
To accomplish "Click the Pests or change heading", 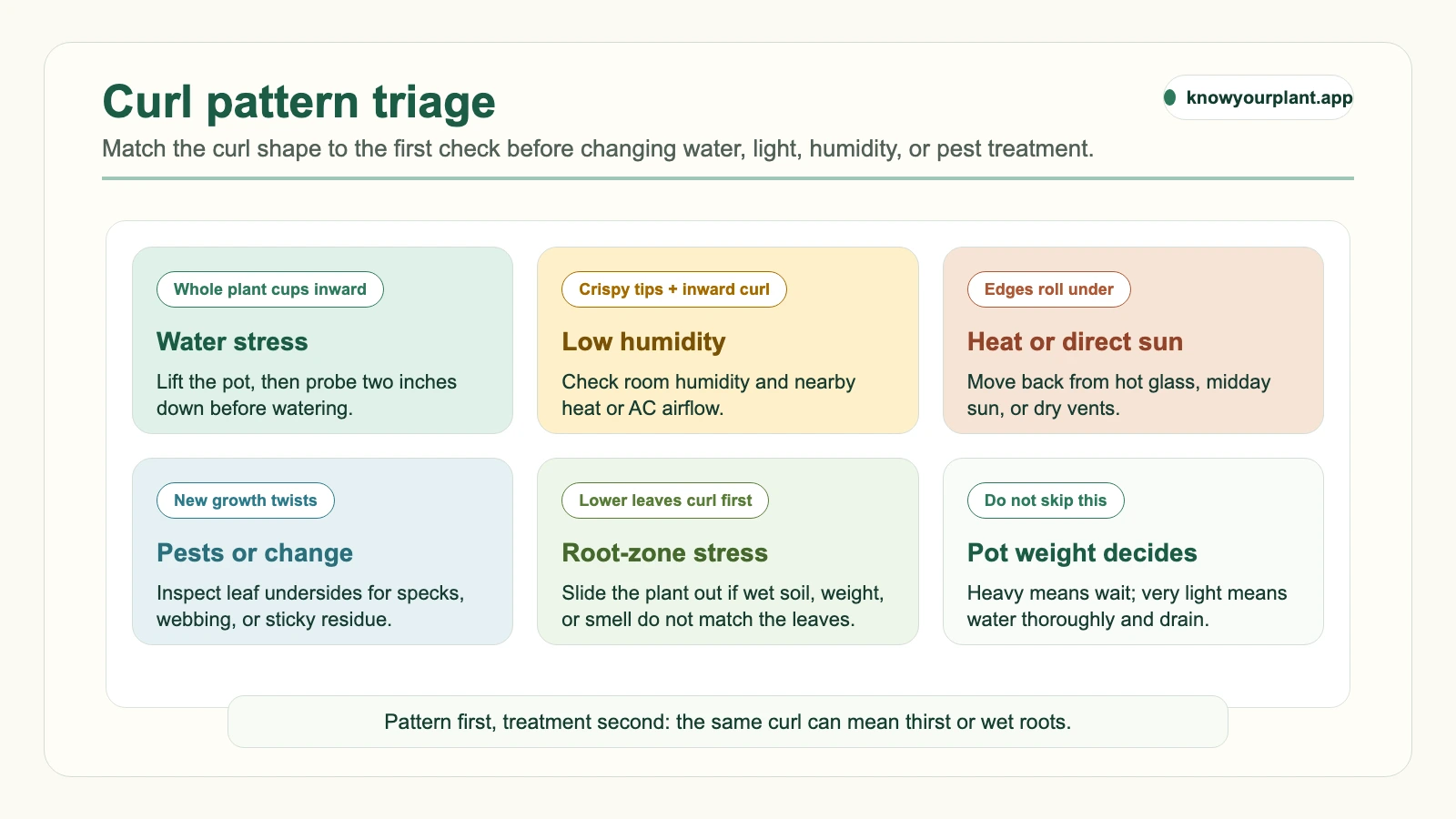I will (x=255, y=553).
